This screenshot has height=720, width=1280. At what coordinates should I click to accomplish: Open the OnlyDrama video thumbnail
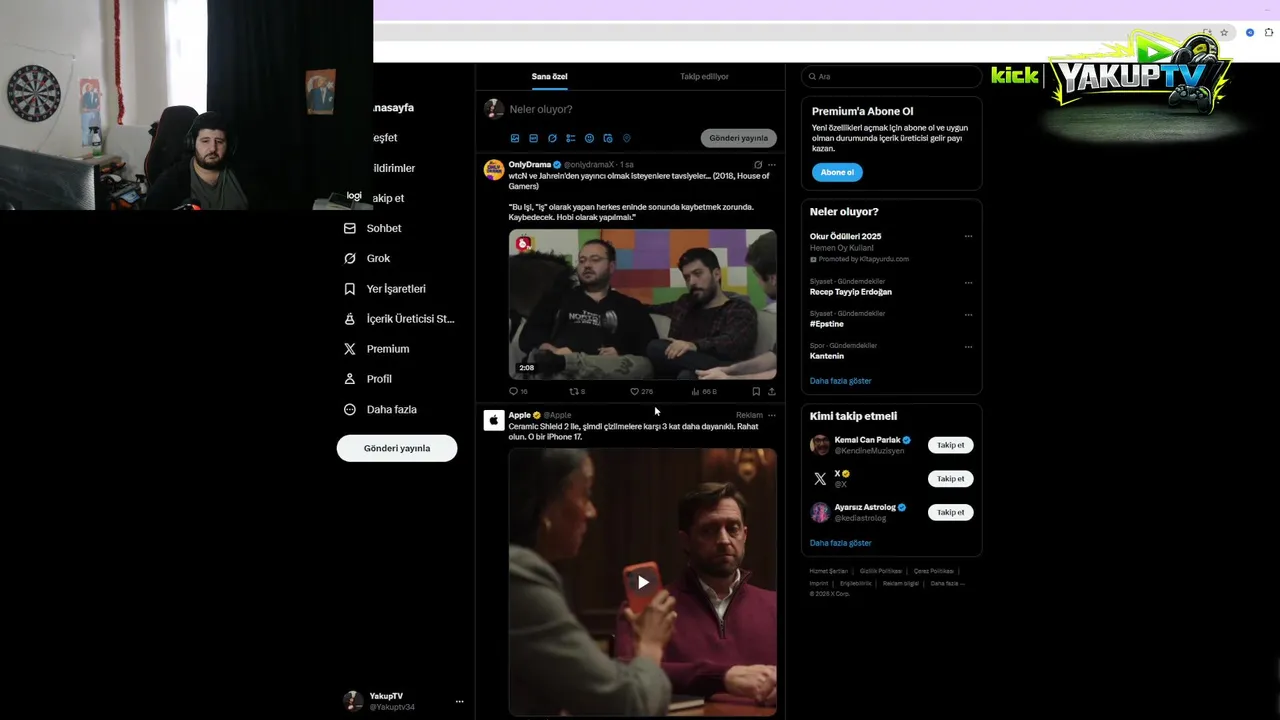[x=642, y=304]
